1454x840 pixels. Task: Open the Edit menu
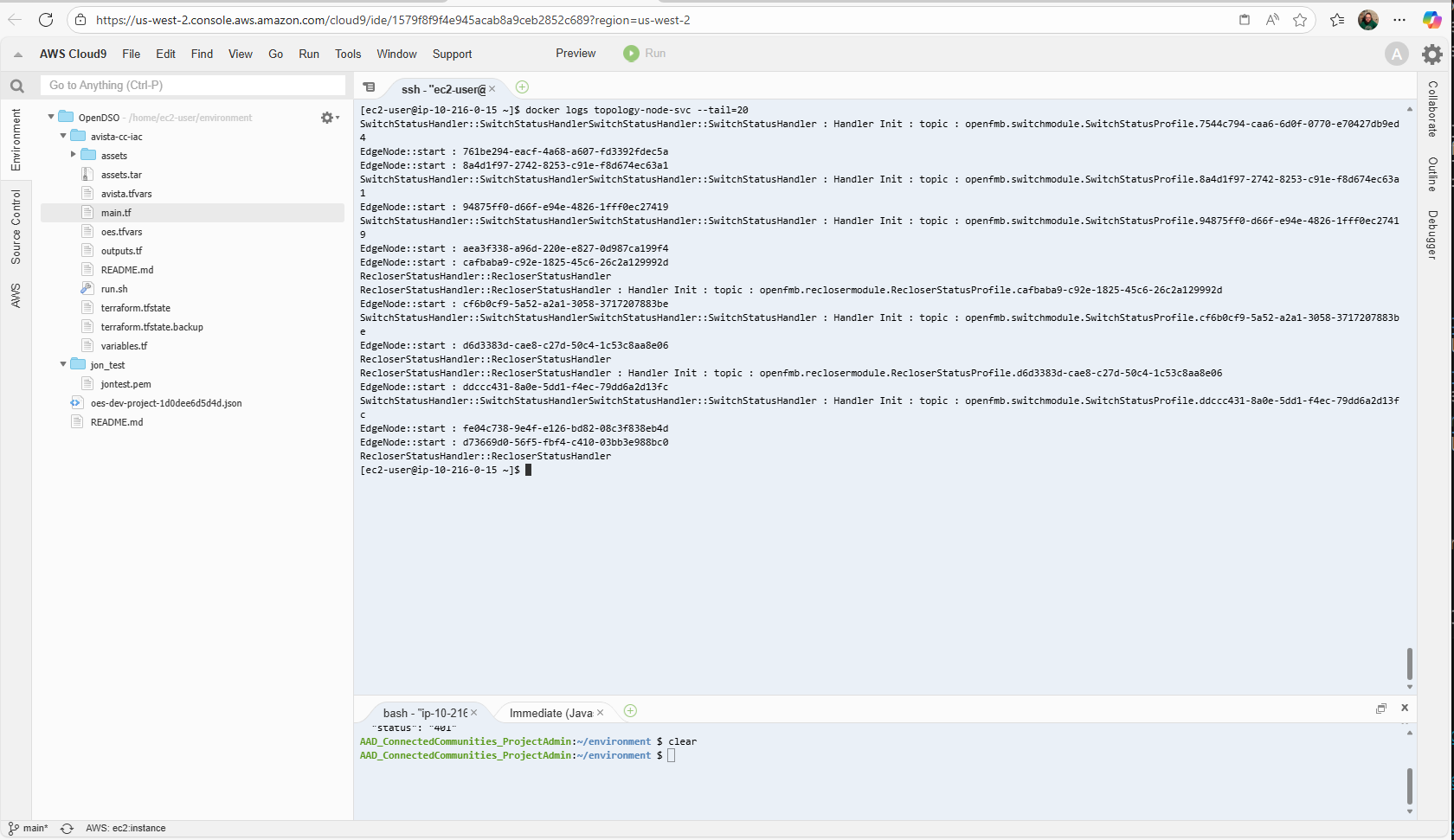pyautogui.click(x=165, y=54)
